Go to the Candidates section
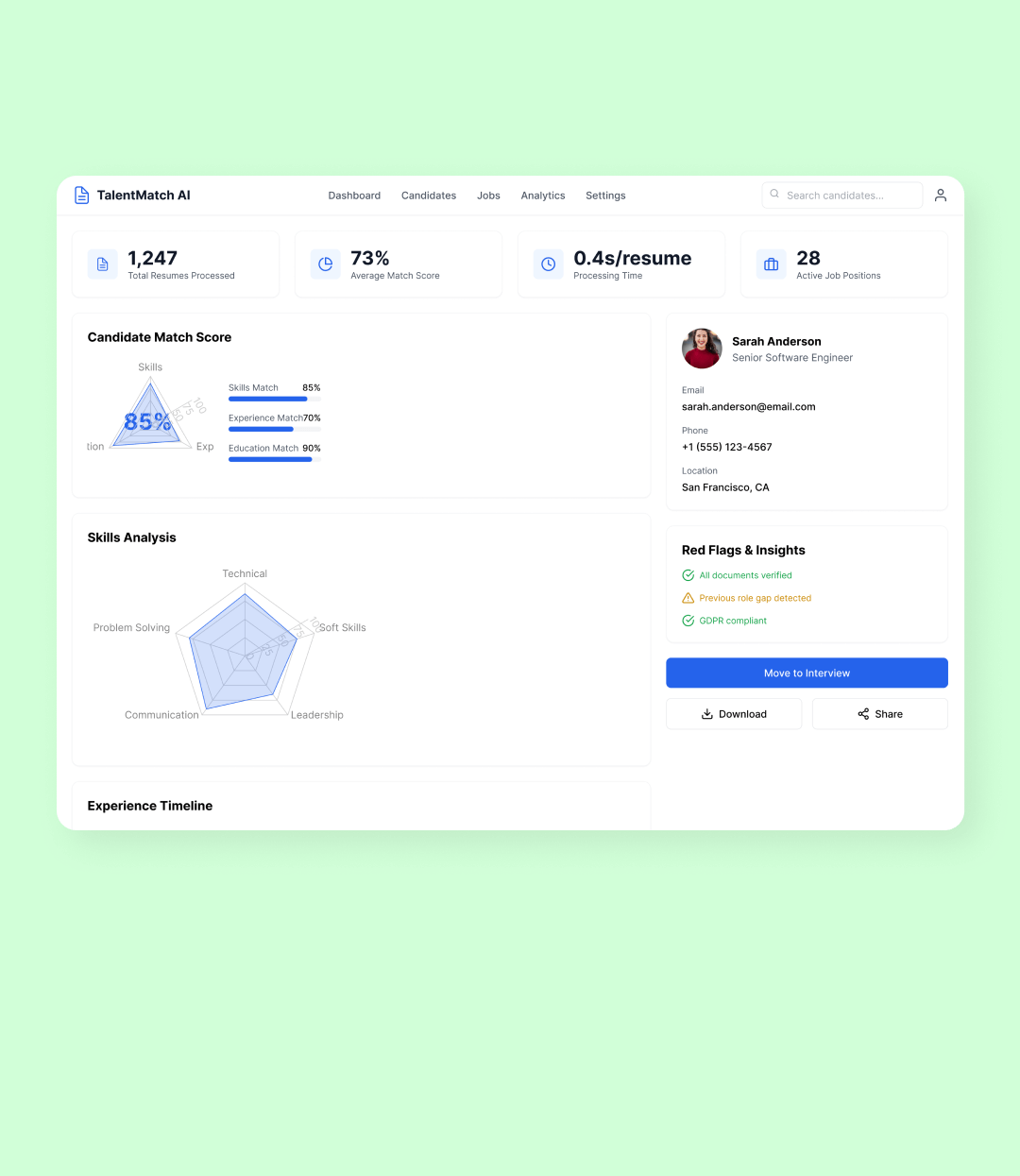Screen dimensions: 1020x1176 [429, 196]
